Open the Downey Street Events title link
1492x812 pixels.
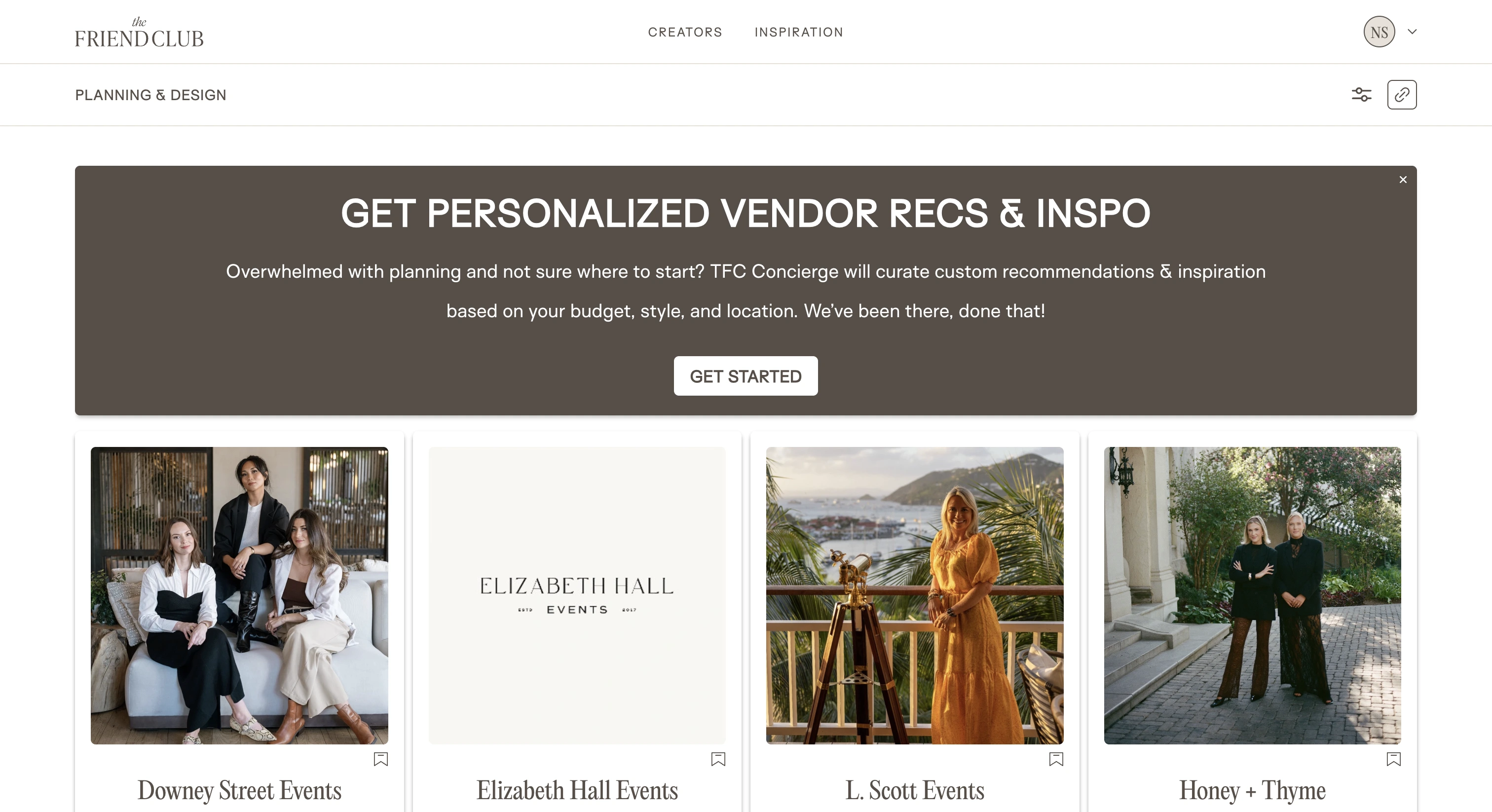pos(239,790)
